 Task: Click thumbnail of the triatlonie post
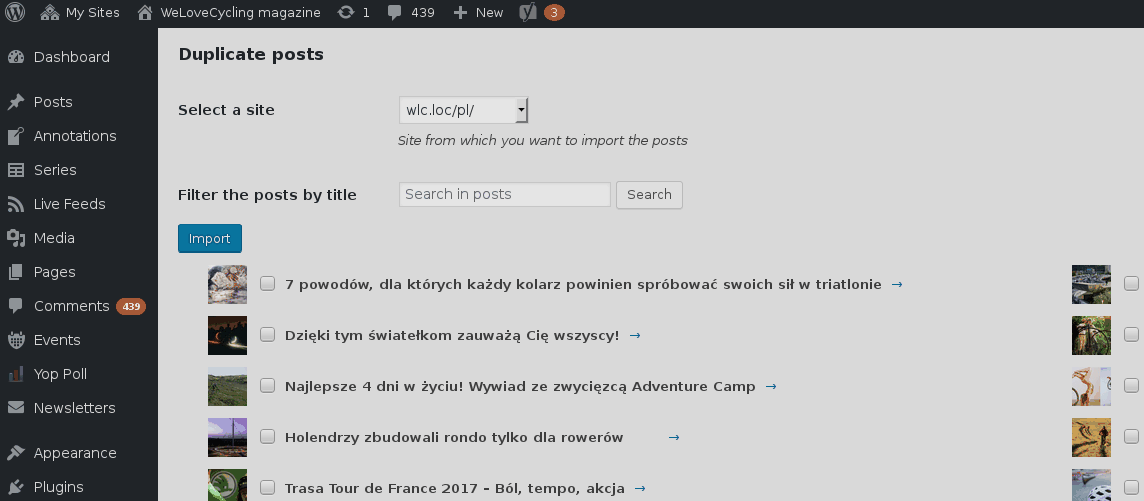(x=228, y=284)
